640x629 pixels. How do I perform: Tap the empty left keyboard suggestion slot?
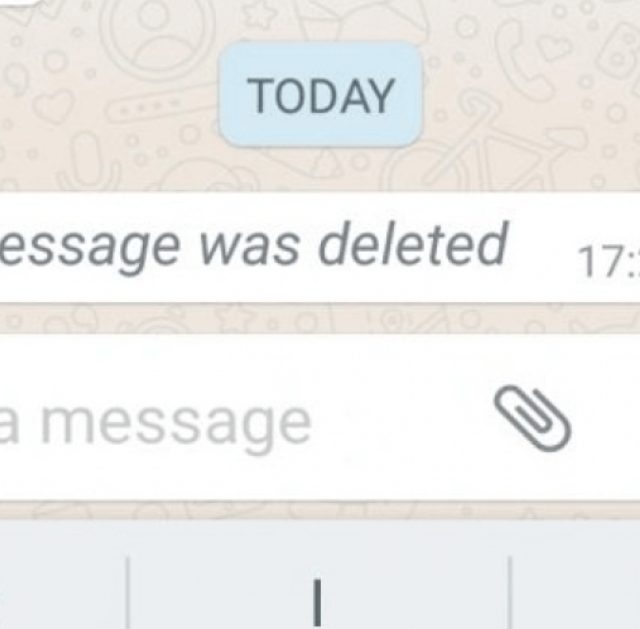coord(63,592)
